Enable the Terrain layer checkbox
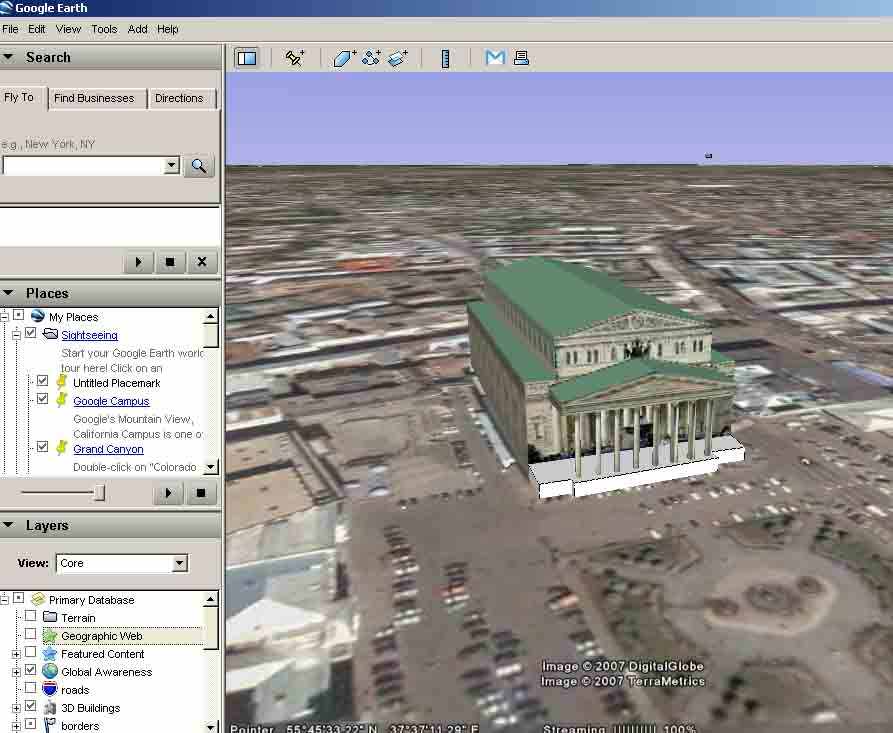The image size is (893, 733). pos(31,616)
